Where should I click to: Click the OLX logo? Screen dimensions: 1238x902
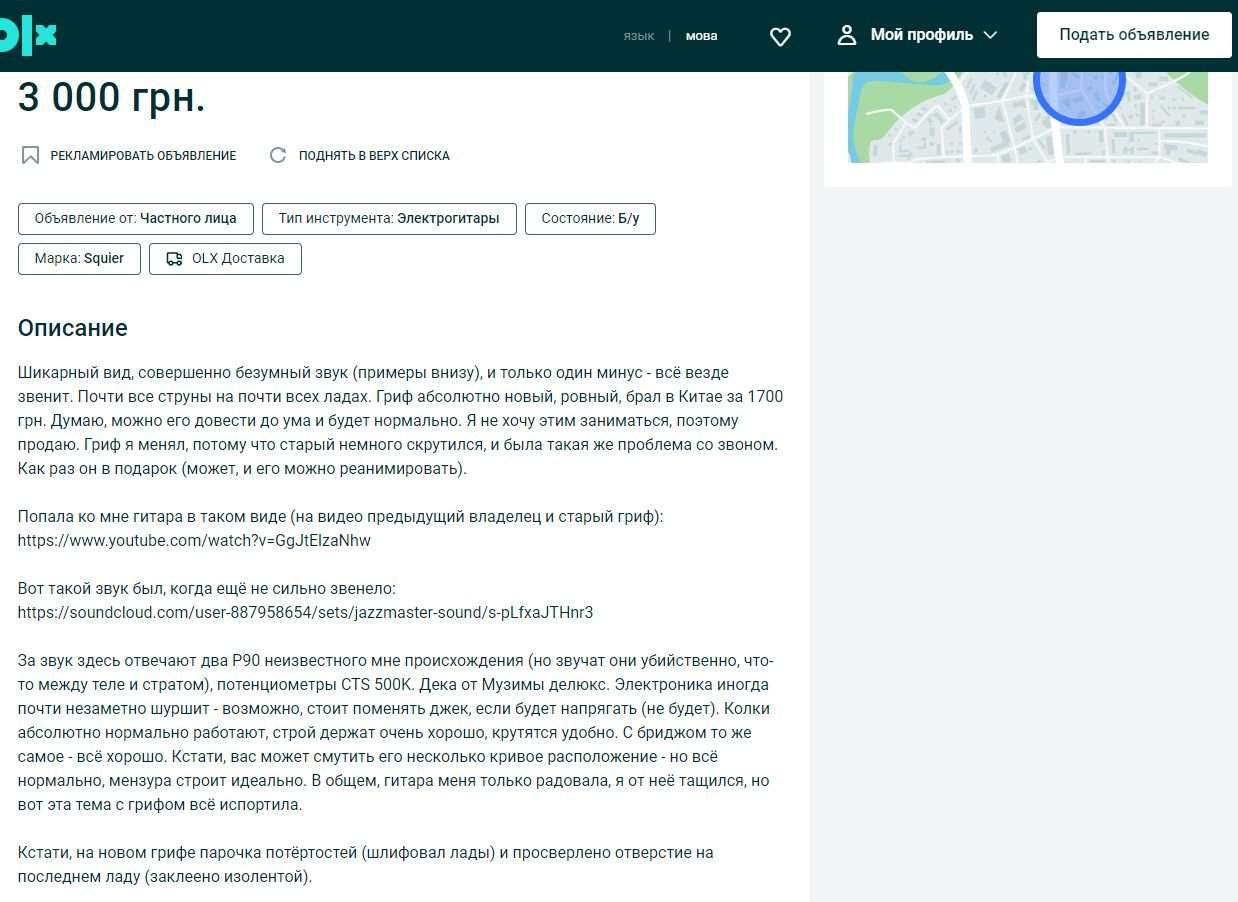(28, 35)
